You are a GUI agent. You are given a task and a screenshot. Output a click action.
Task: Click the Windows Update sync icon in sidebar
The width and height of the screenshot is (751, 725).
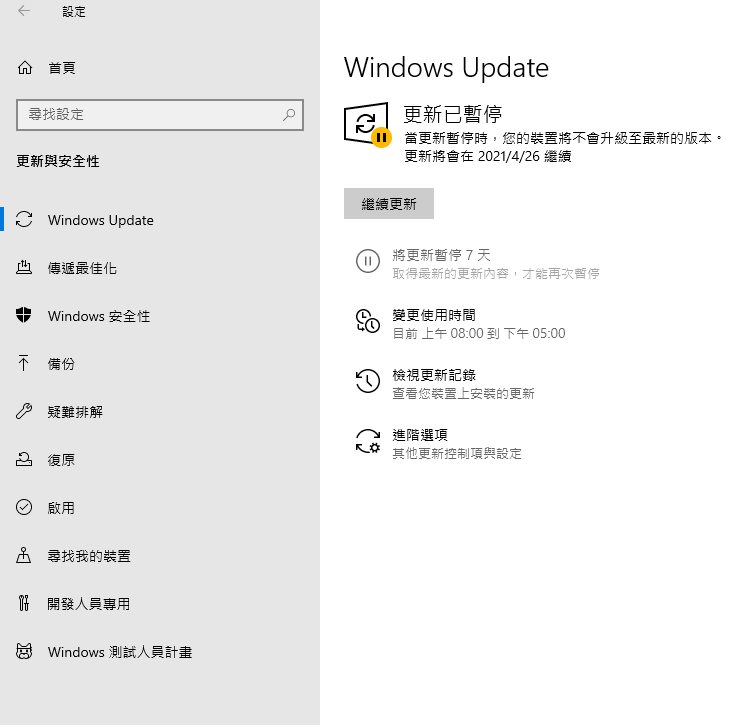24,220
